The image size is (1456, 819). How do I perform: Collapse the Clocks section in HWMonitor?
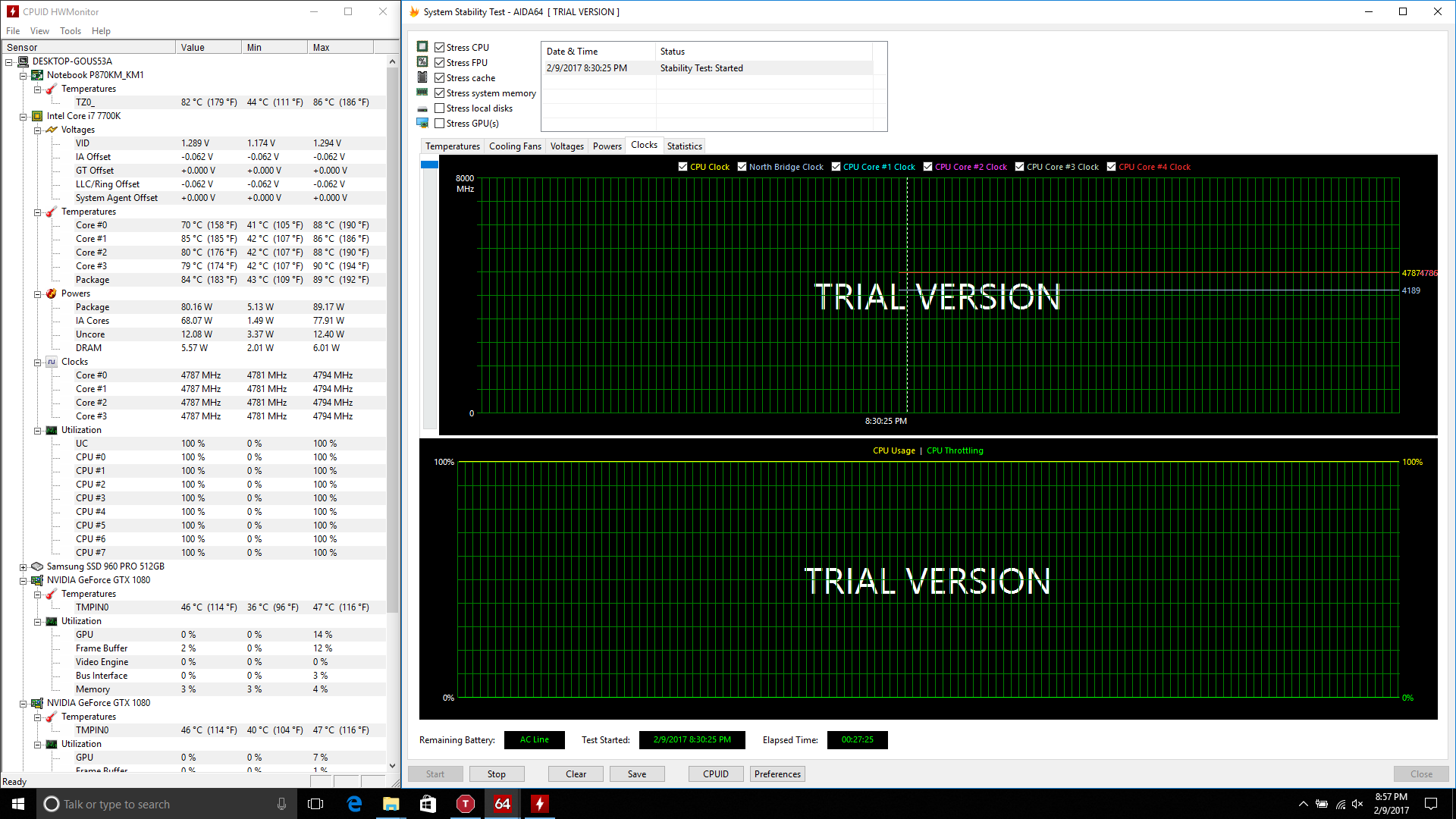pyautogui.click(x=38, y=362)
